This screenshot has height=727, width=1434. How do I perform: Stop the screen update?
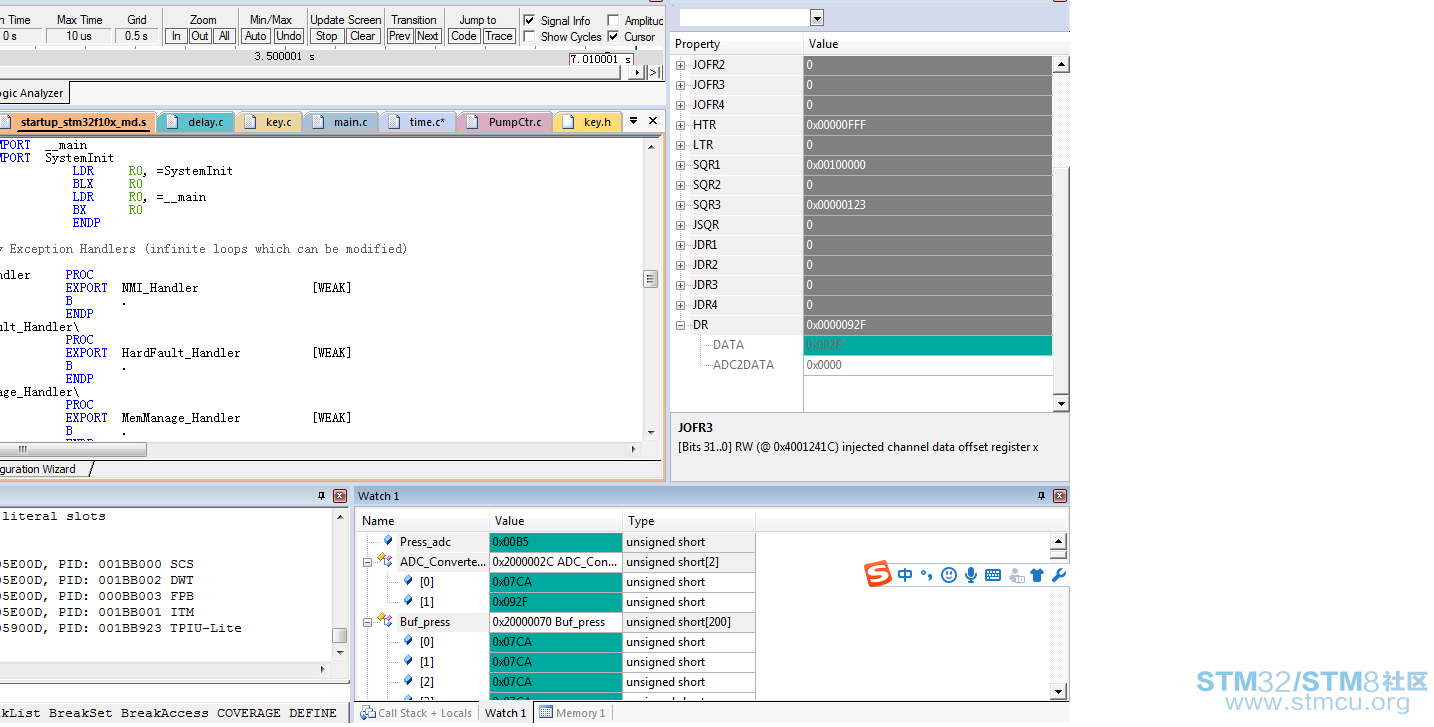[x=327, y=36]
